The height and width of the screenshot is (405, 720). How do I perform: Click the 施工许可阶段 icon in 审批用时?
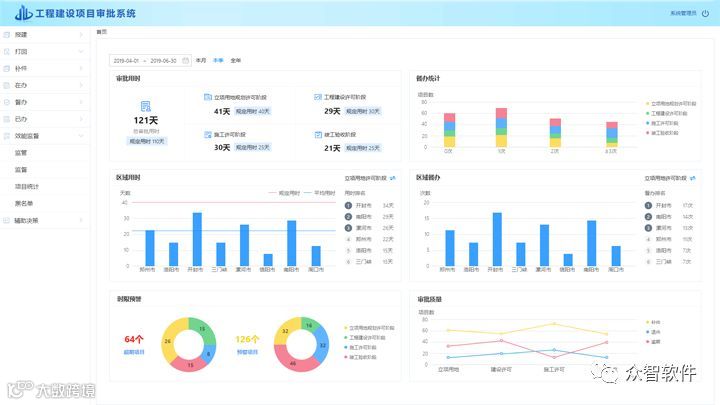click(208, 135)
